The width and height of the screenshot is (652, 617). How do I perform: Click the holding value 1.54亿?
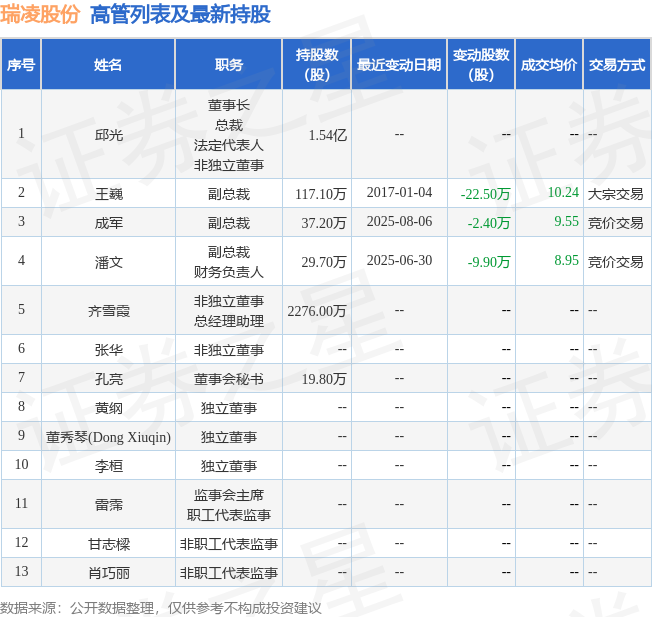point(328,135)
